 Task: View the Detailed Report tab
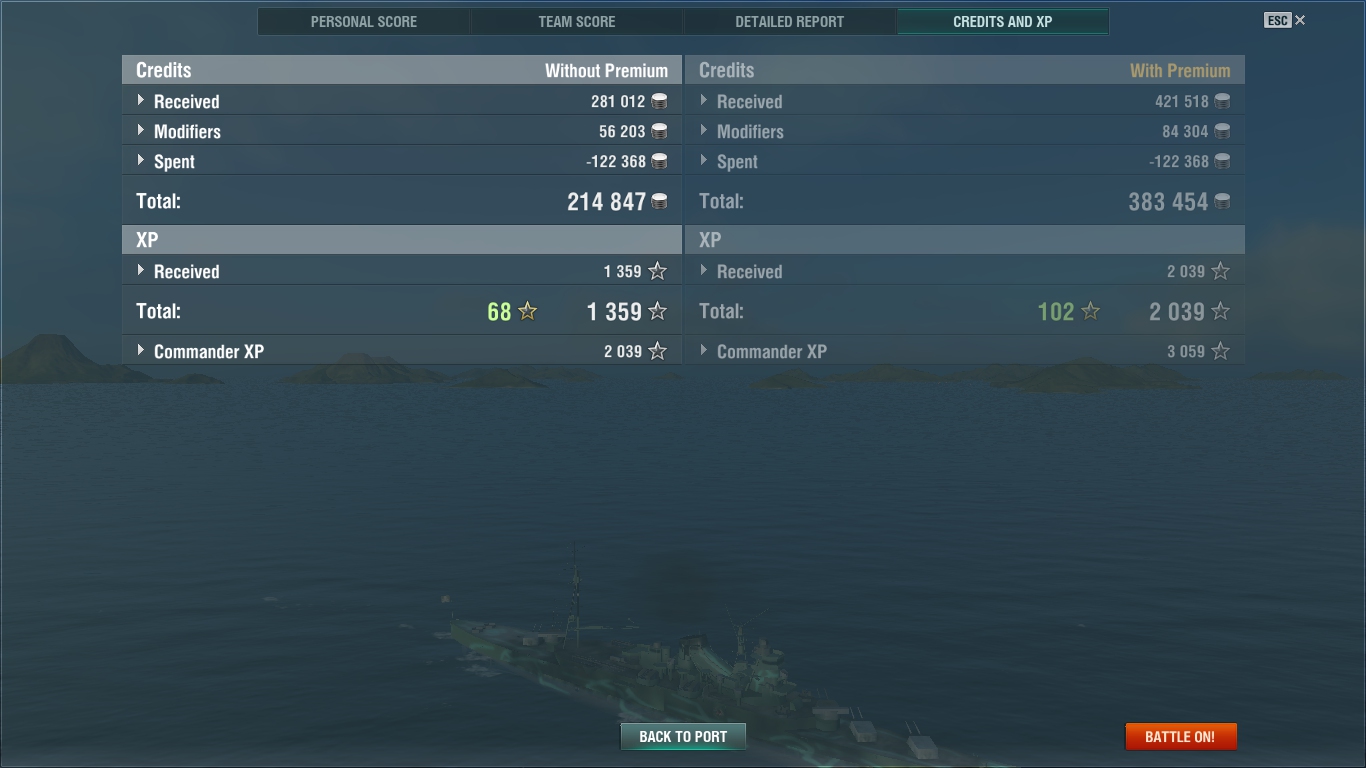pos(790,21)
